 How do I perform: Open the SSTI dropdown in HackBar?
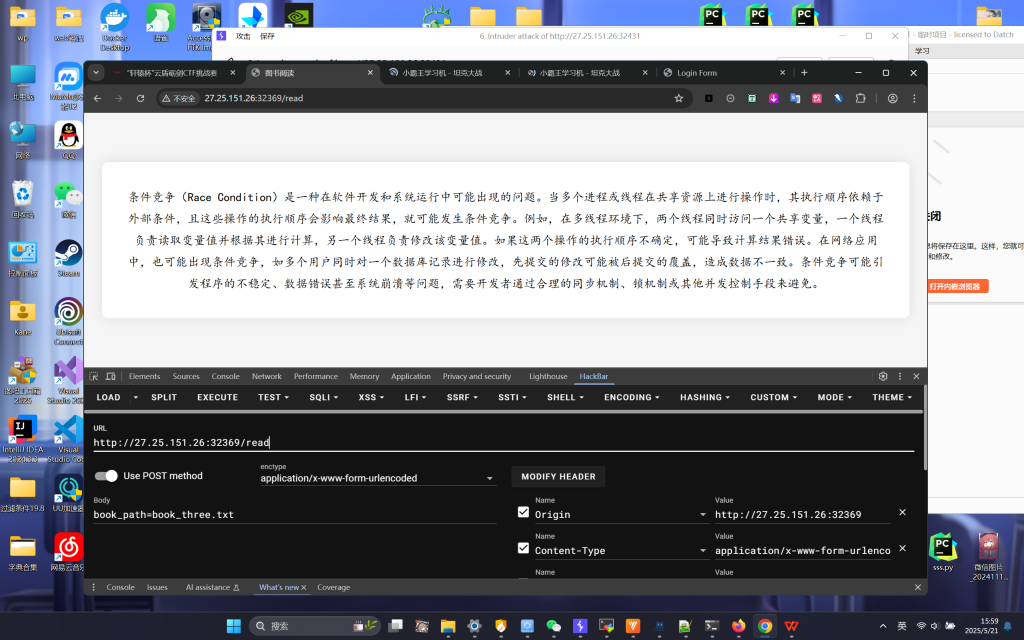[x=512, y=397]
